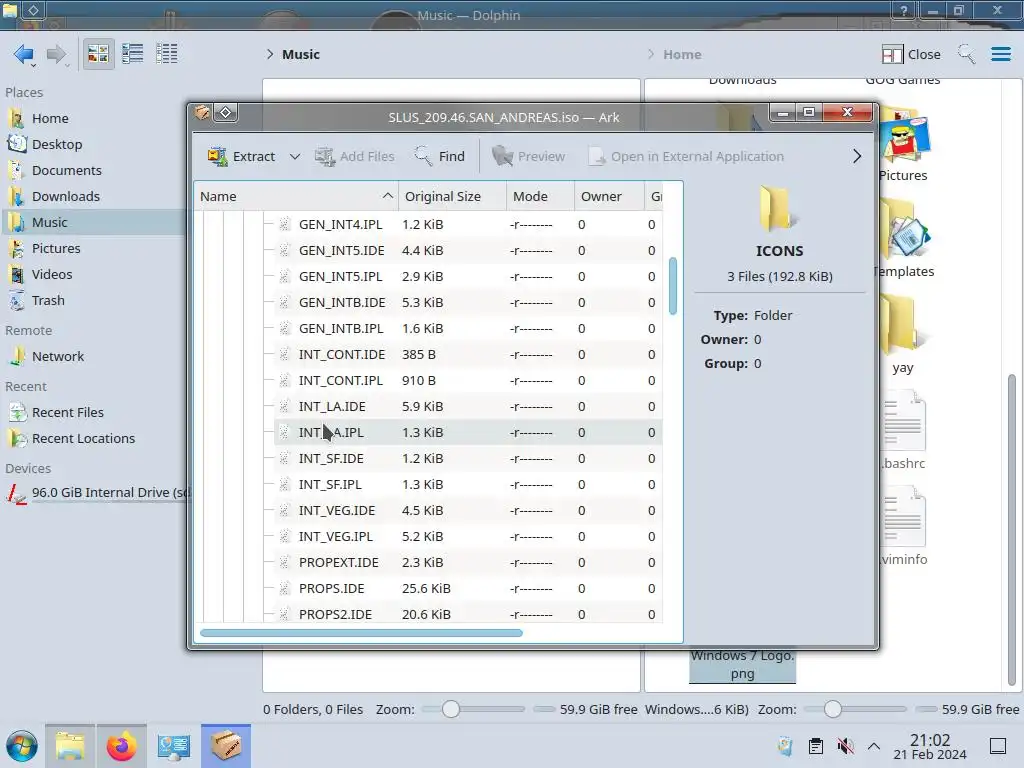Open Desktop in Places sidebar

pos(95,144)
